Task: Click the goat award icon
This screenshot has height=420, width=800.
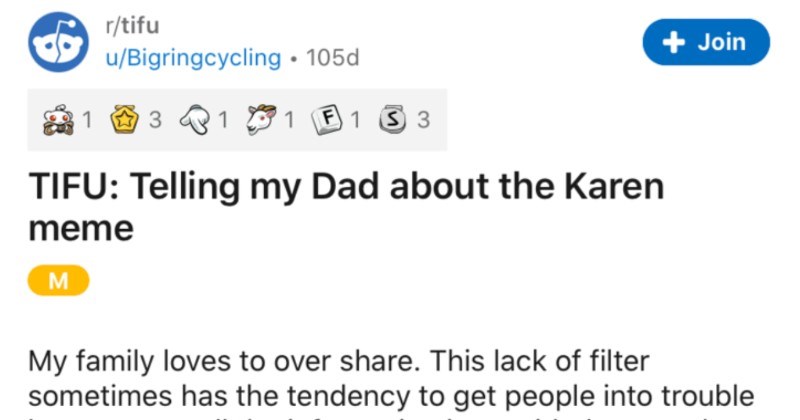Action: [262, 120]
